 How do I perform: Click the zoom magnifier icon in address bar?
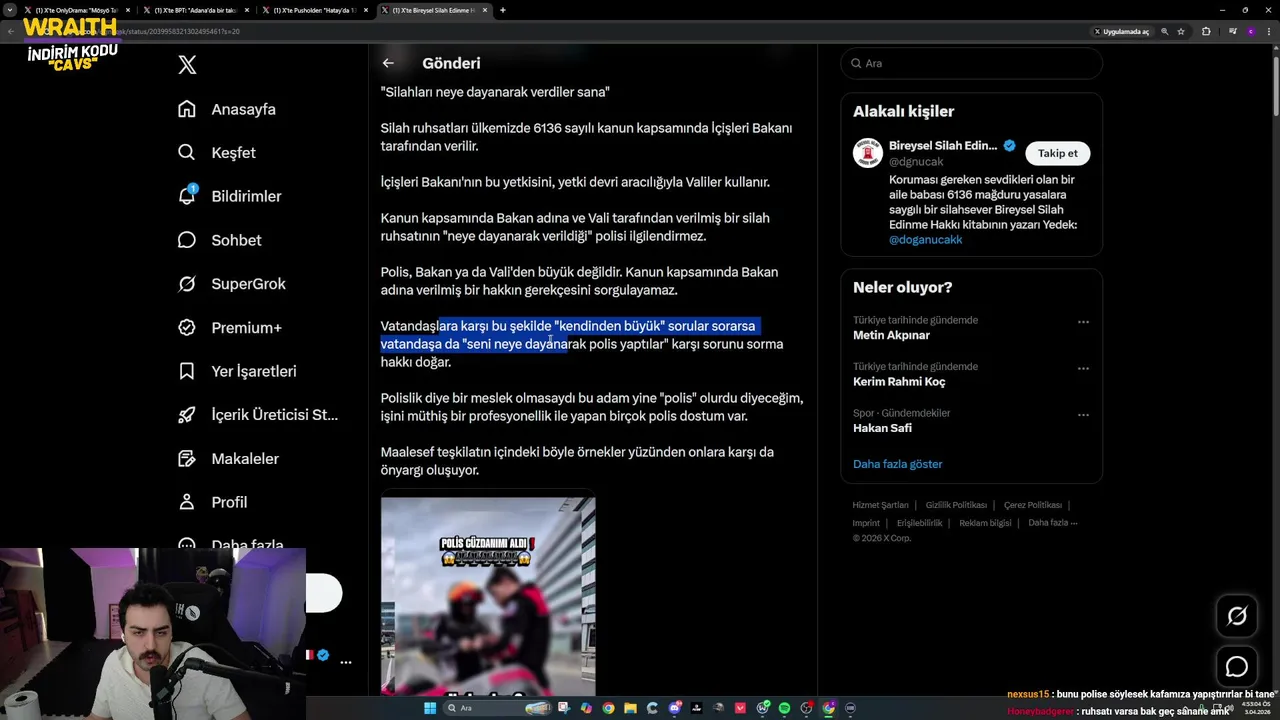[1164, 32]
